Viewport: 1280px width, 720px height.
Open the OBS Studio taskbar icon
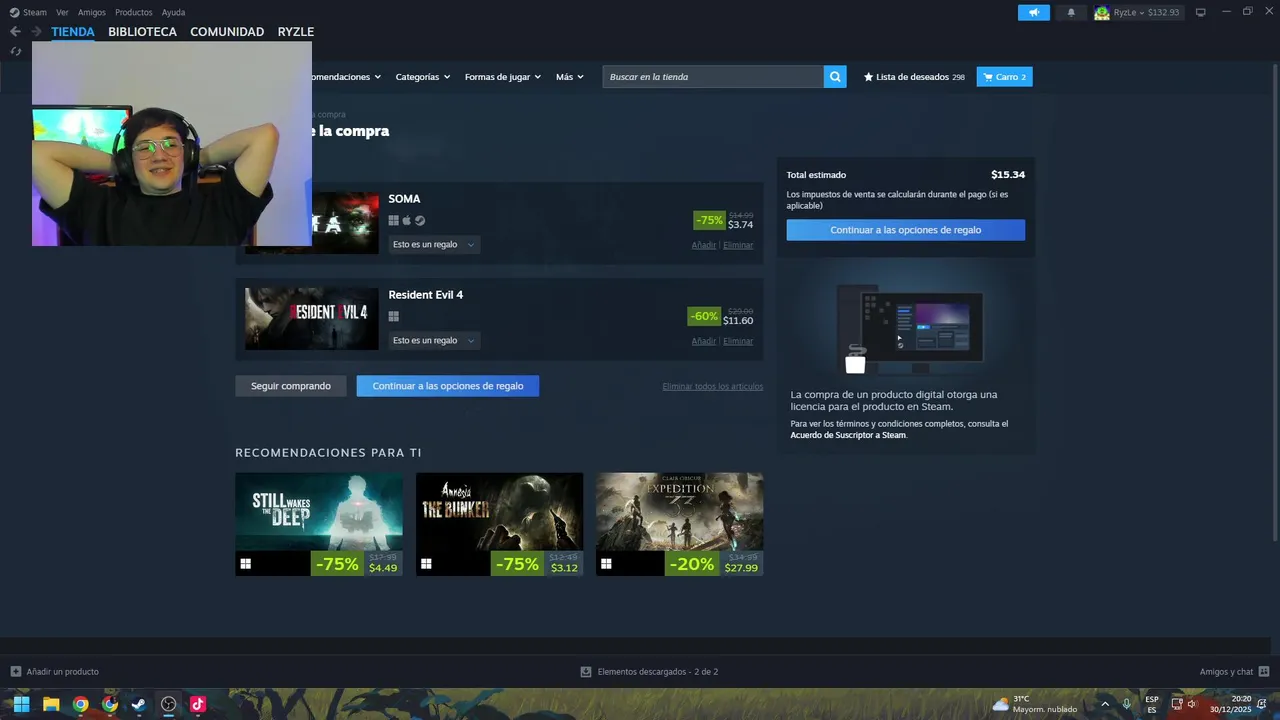168,704
